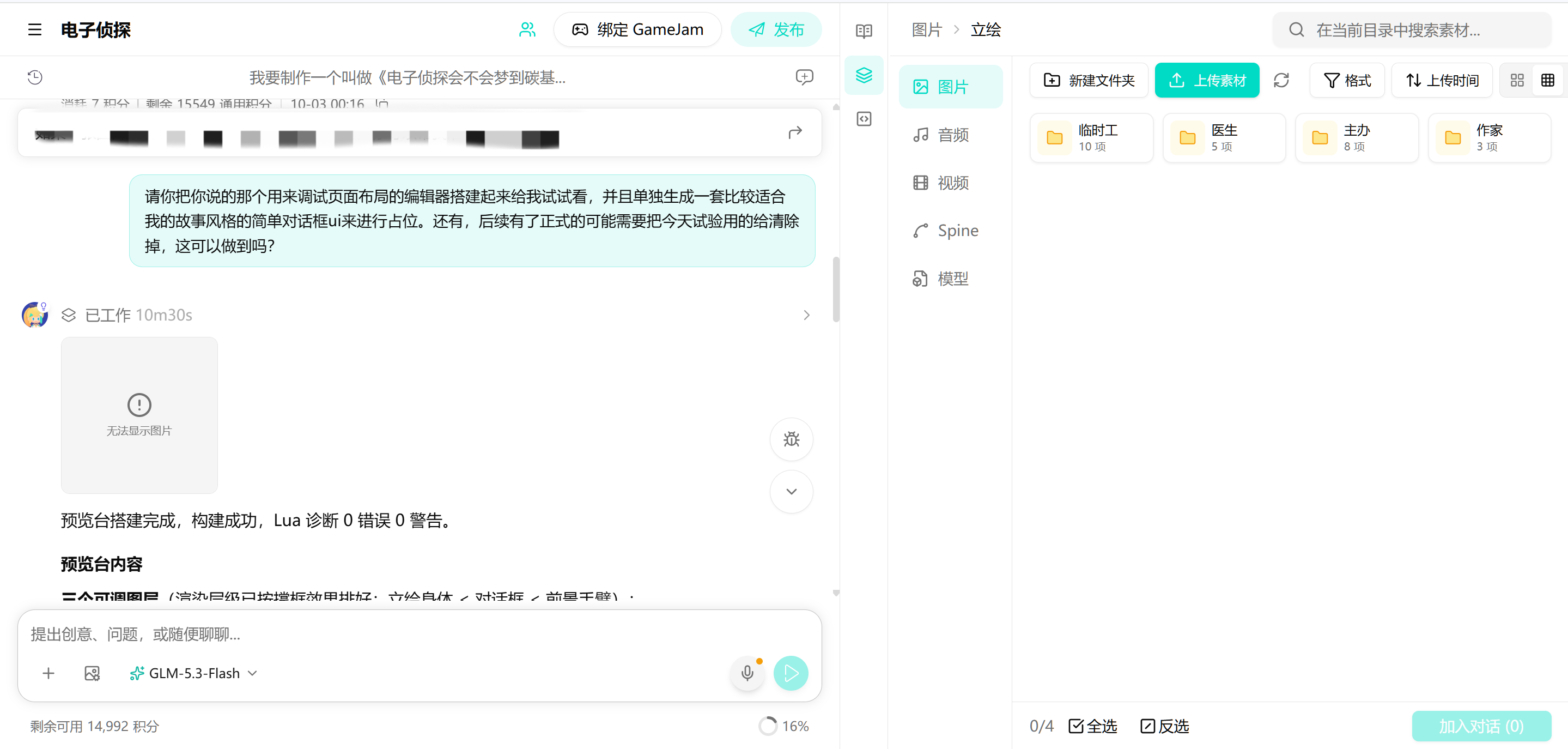Screen dimensions: 1568x749
Task: Open the 格式 format filter
Action: pyautogui.click(x=1346, y=80)
